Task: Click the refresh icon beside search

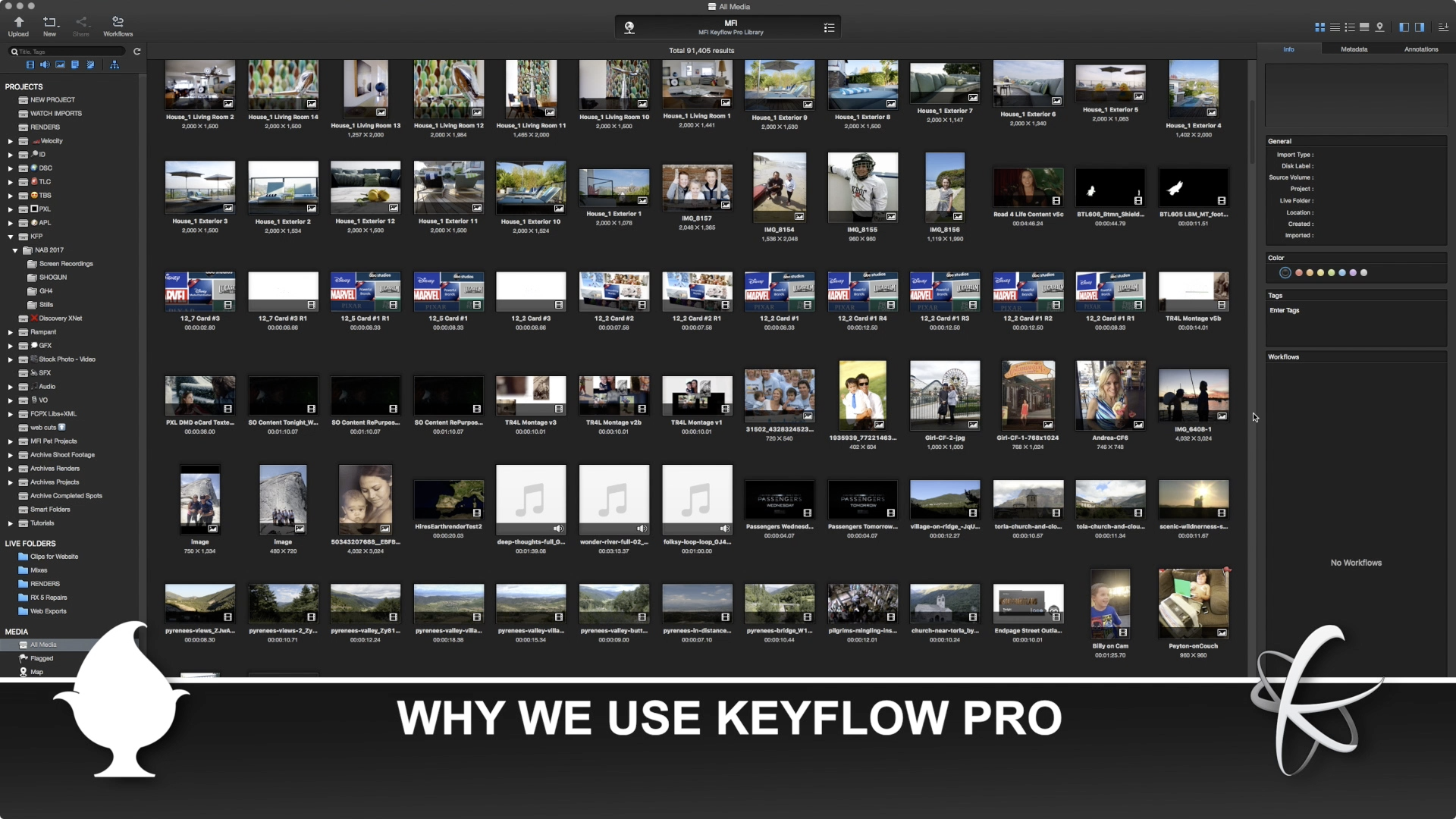Action: point(137,52)
